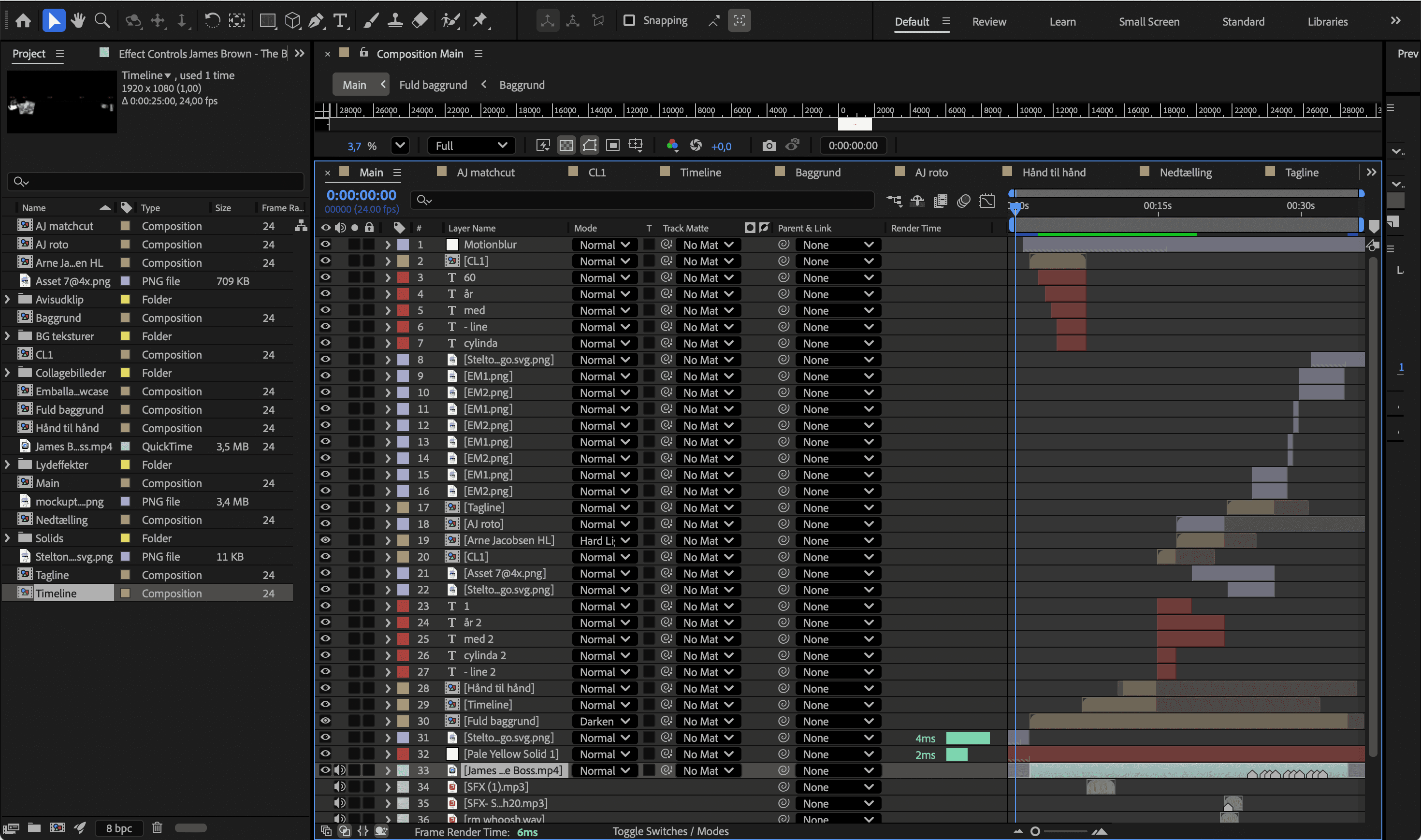Mute audio of SFX (1).mp3 layer
This screenshot has height=840, width=1421.
point(340,787)
